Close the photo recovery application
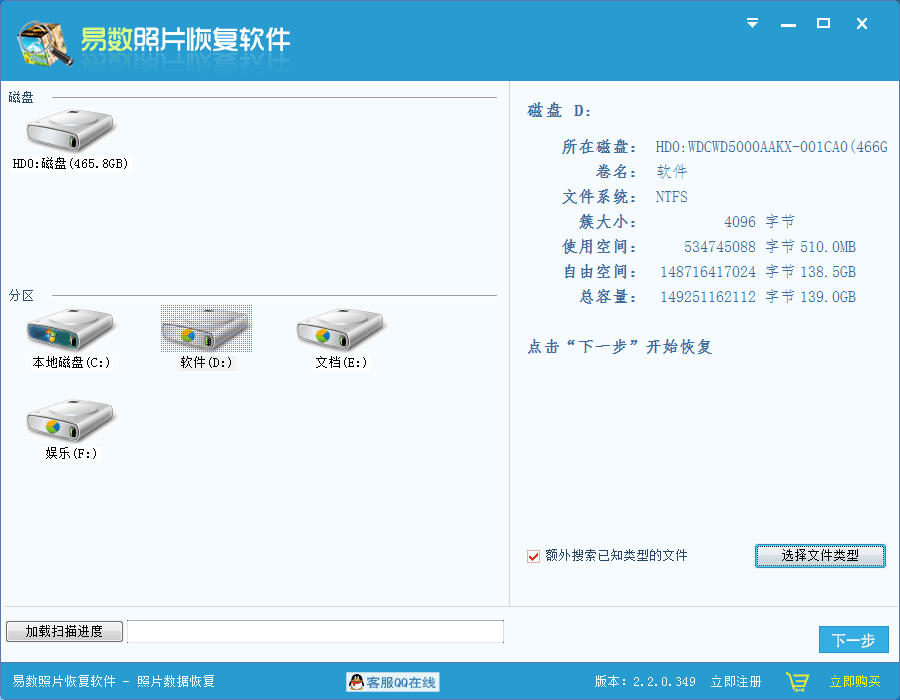 tap(862, 23)
